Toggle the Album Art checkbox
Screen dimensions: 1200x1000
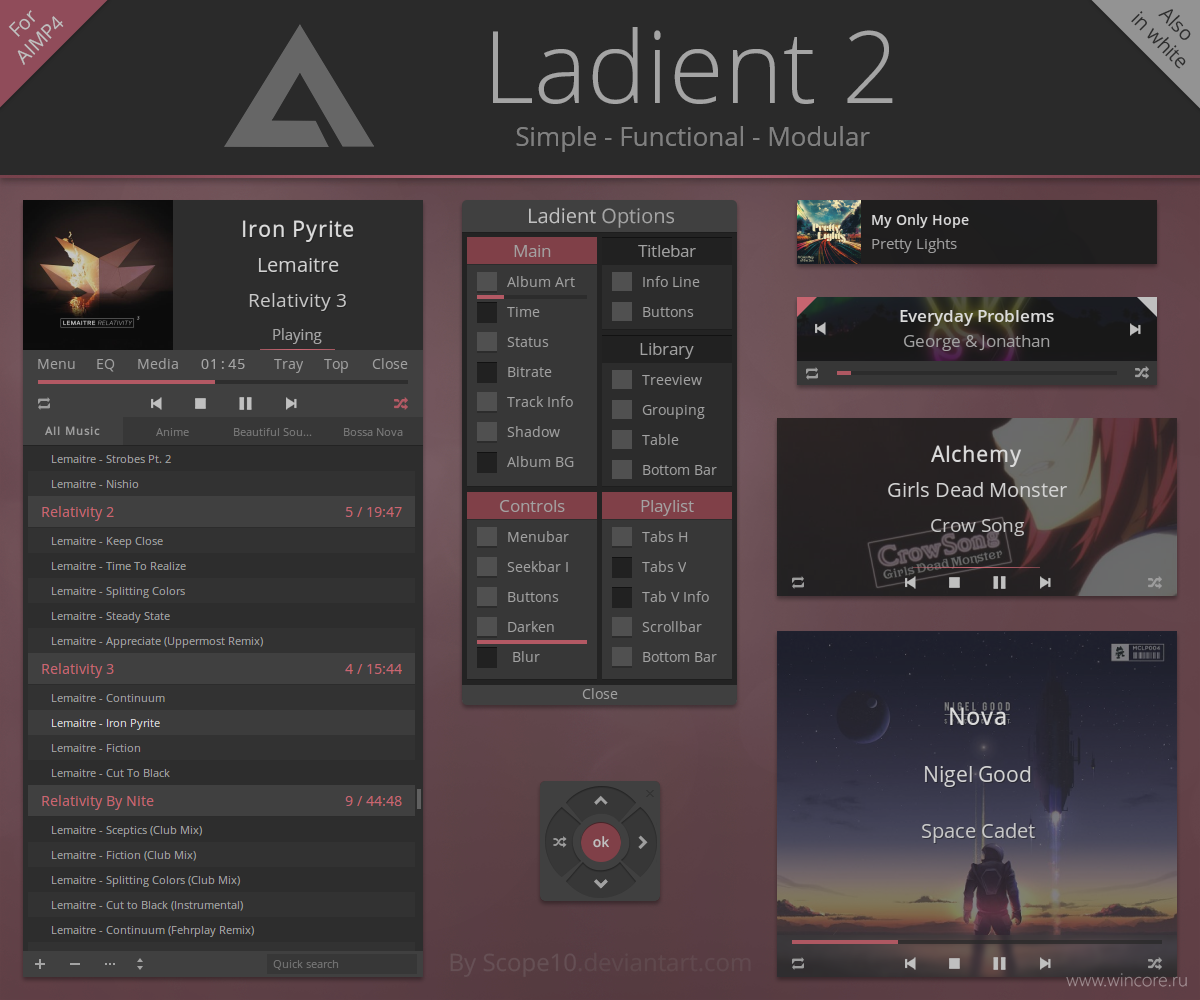pos(487,282)
